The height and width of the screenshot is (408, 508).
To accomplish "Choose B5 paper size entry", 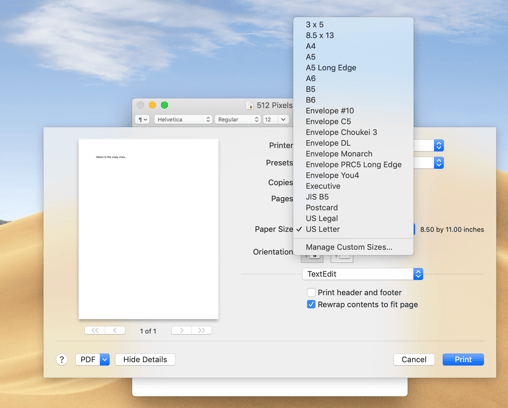I will 353,89.
